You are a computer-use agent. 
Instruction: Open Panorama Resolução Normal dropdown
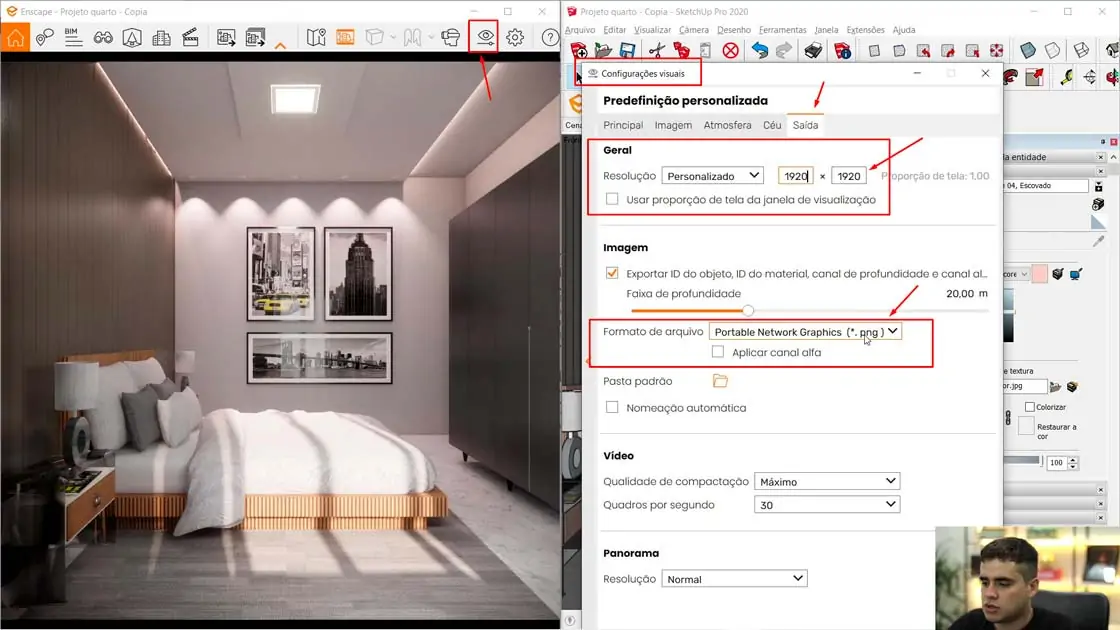click(x=734, y=579)
